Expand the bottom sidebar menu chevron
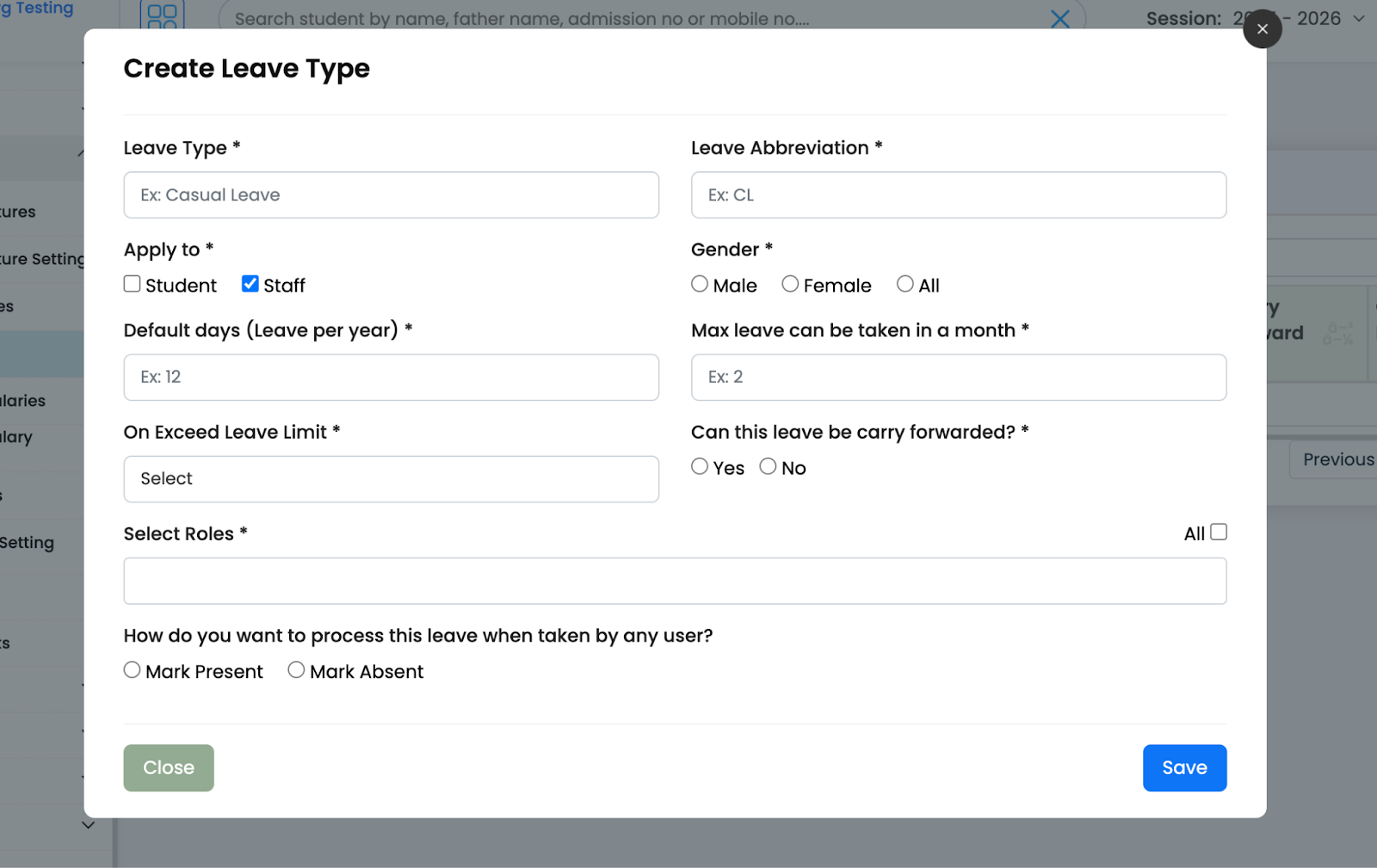The height and width of the screenshot is (868, 1377). [x=88, y=824]
